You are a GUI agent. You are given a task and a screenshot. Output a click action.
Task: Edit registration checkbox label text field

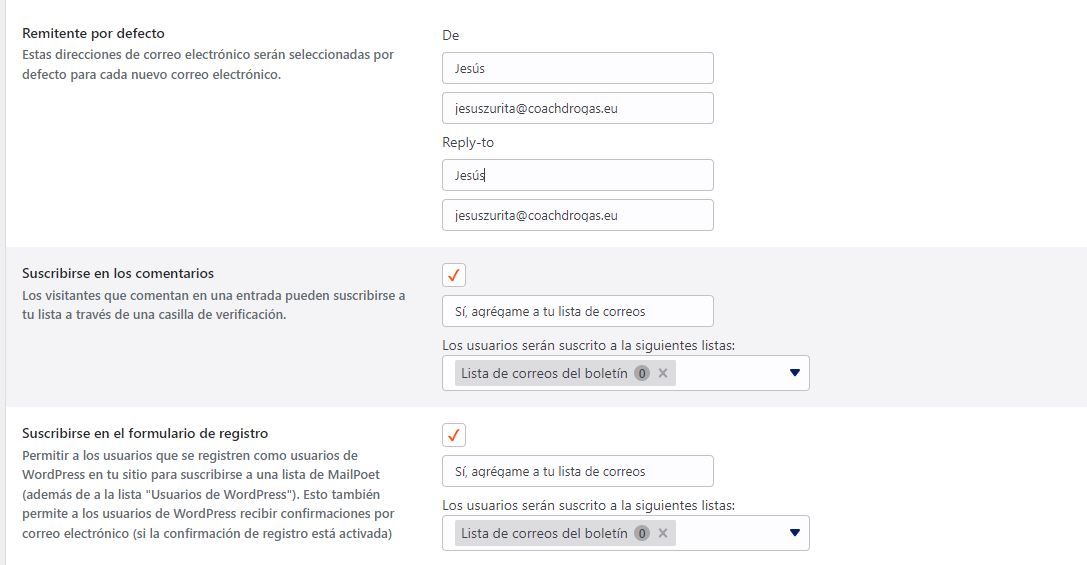[577, 471]
